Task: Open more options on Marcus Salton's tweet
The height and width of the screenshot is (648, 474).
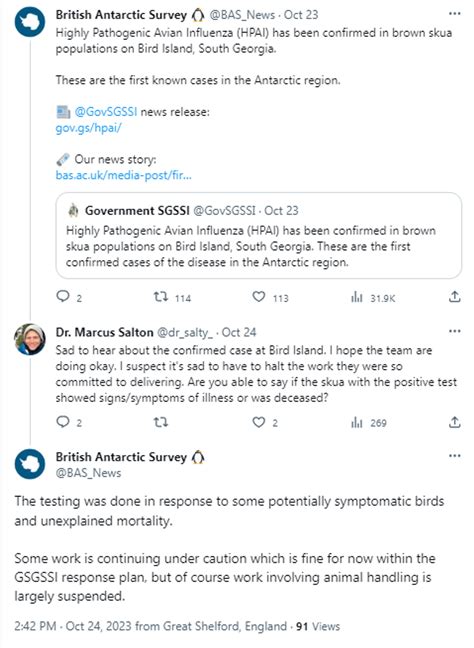Action: [x=455, y=331]
